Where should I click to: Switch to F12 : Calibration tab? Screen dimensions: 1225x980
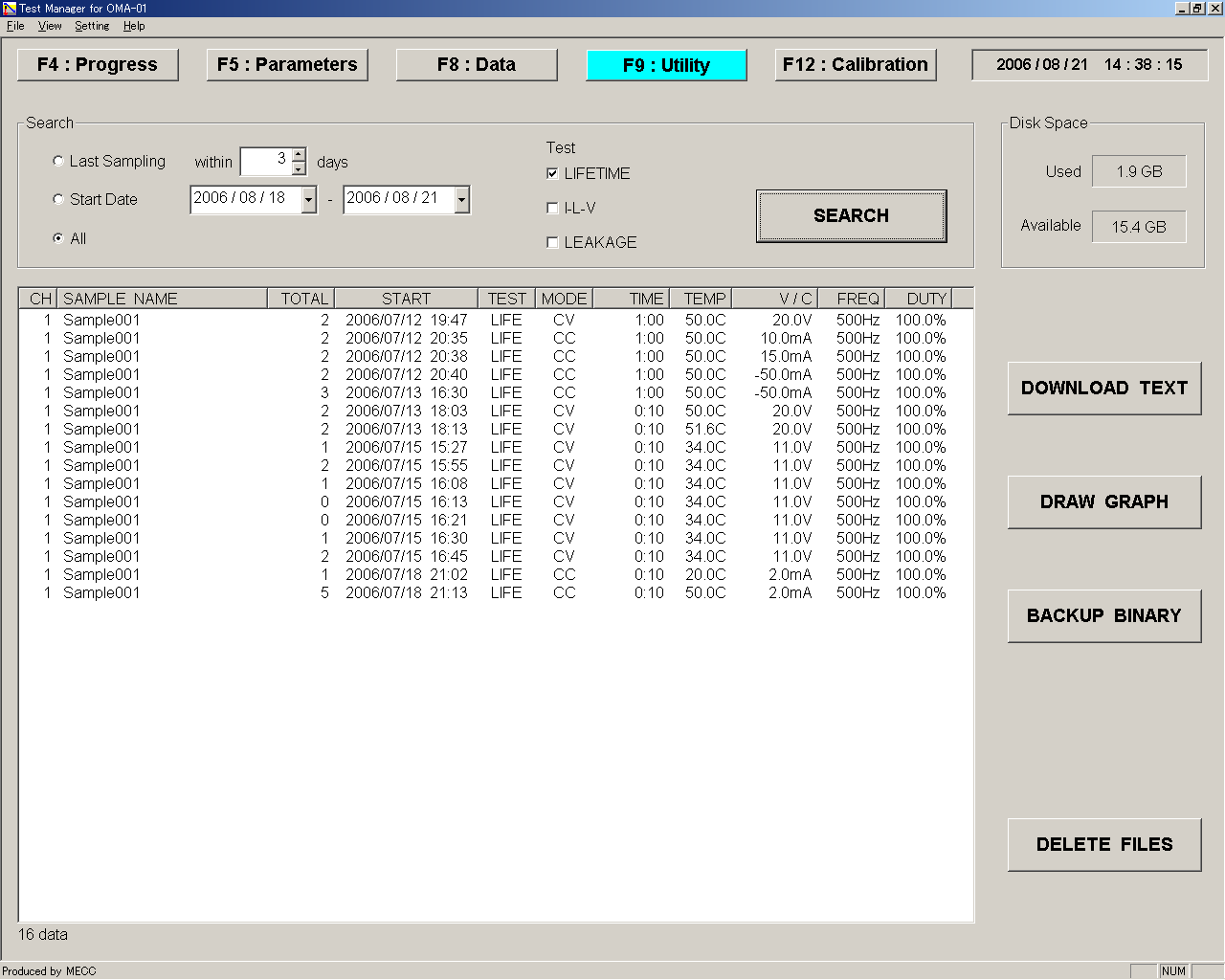point(856,65)
